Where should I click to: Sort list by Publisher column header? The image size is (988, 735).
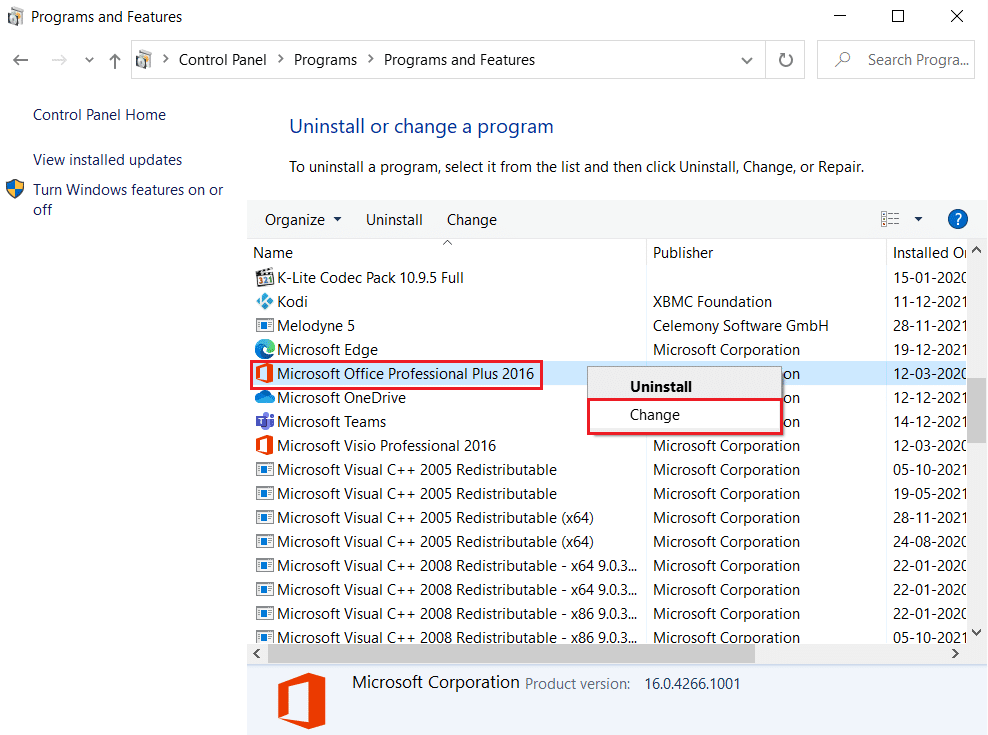683,253
